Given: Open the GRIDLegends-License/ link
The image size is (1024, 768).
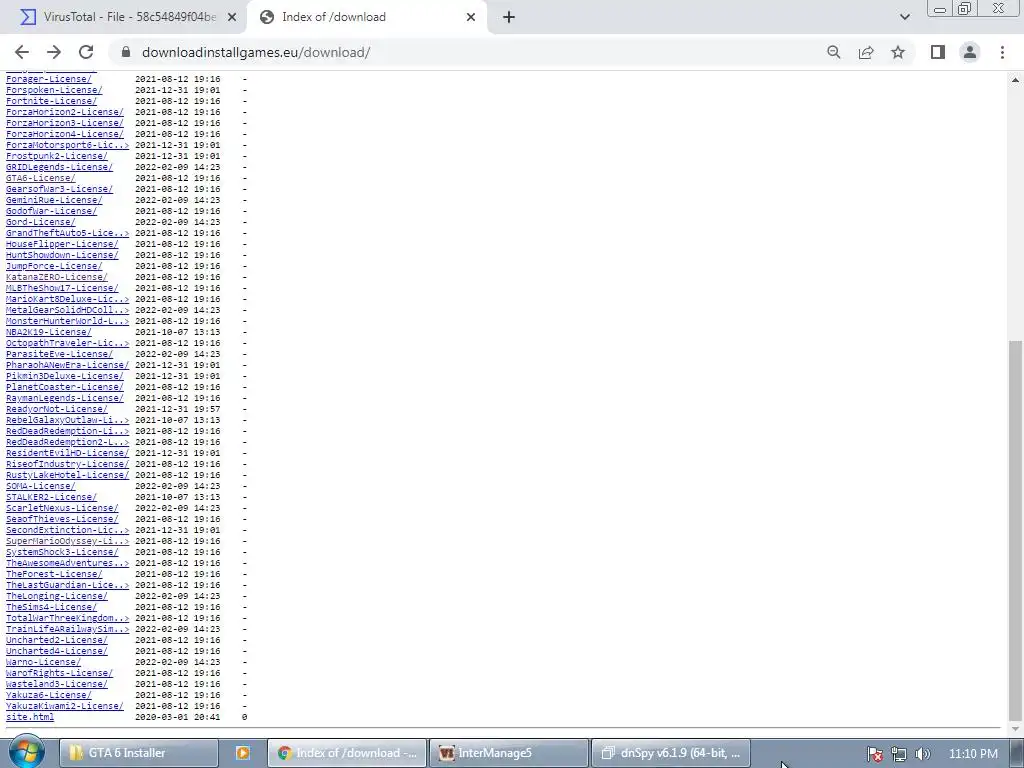Looking at the screenshot, I should (x=59, y=167).
